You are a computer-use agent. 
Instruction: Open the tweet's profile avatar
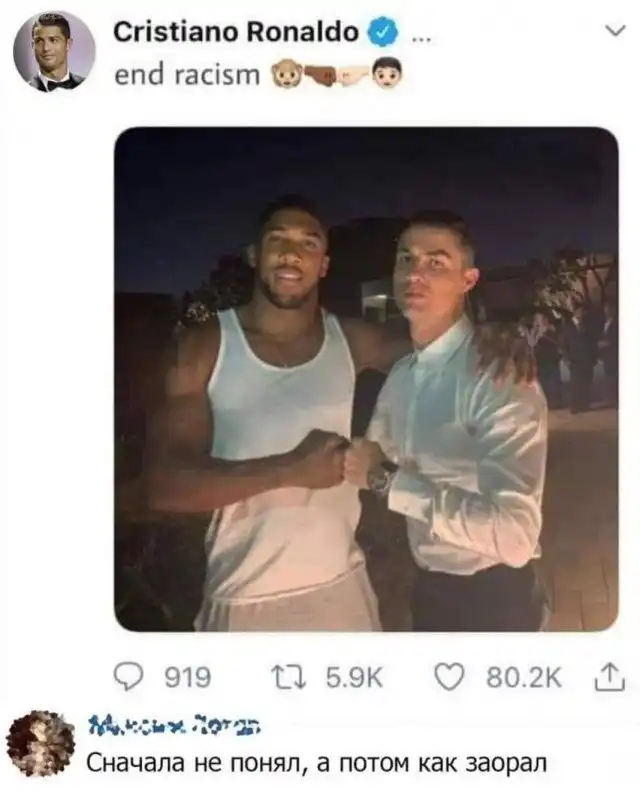(55, 52)
